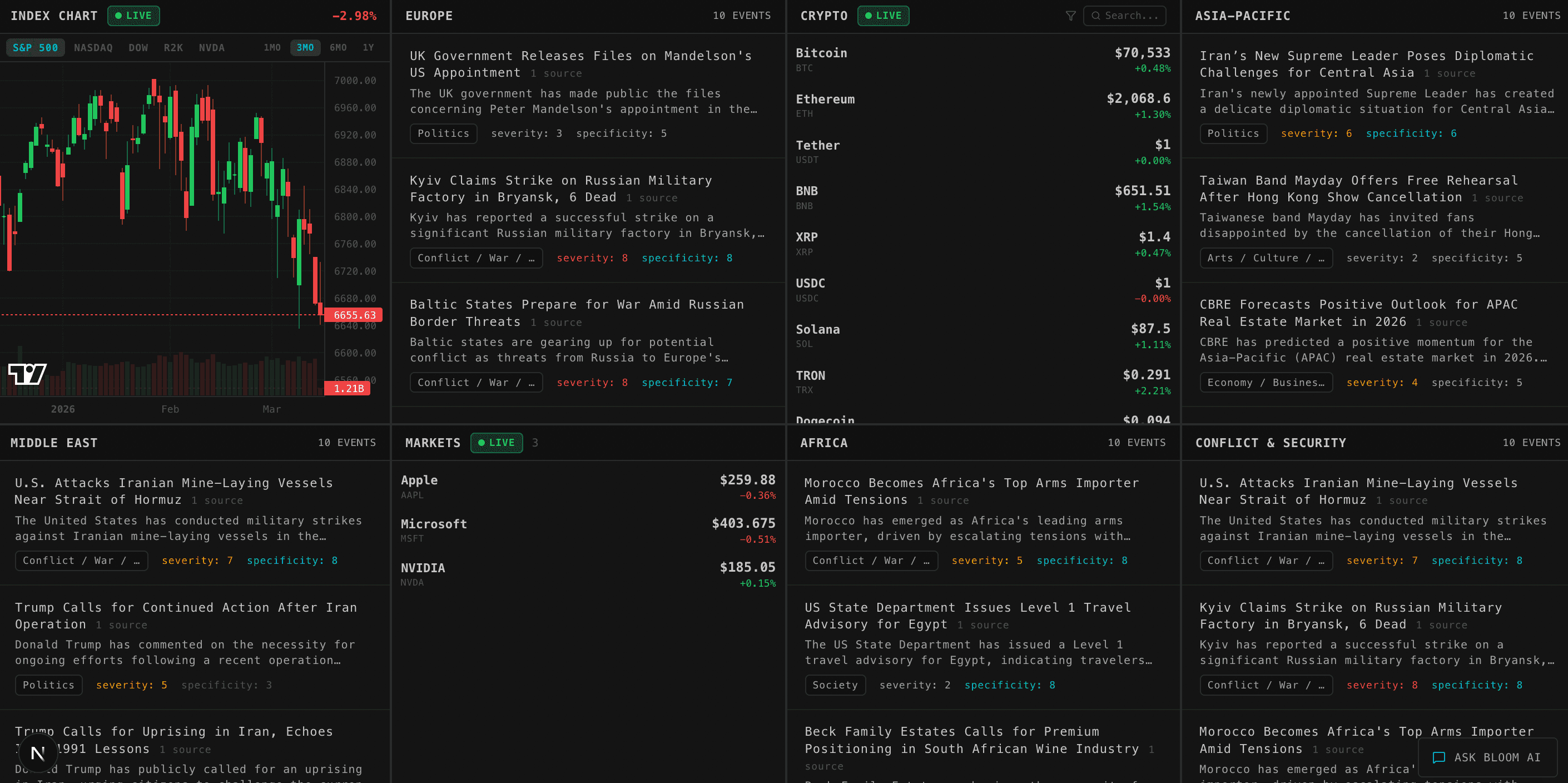
Task: Expand the Arts/Culture tag on the Mayday rehearsal story
Action: click(x=1266, y=257)
